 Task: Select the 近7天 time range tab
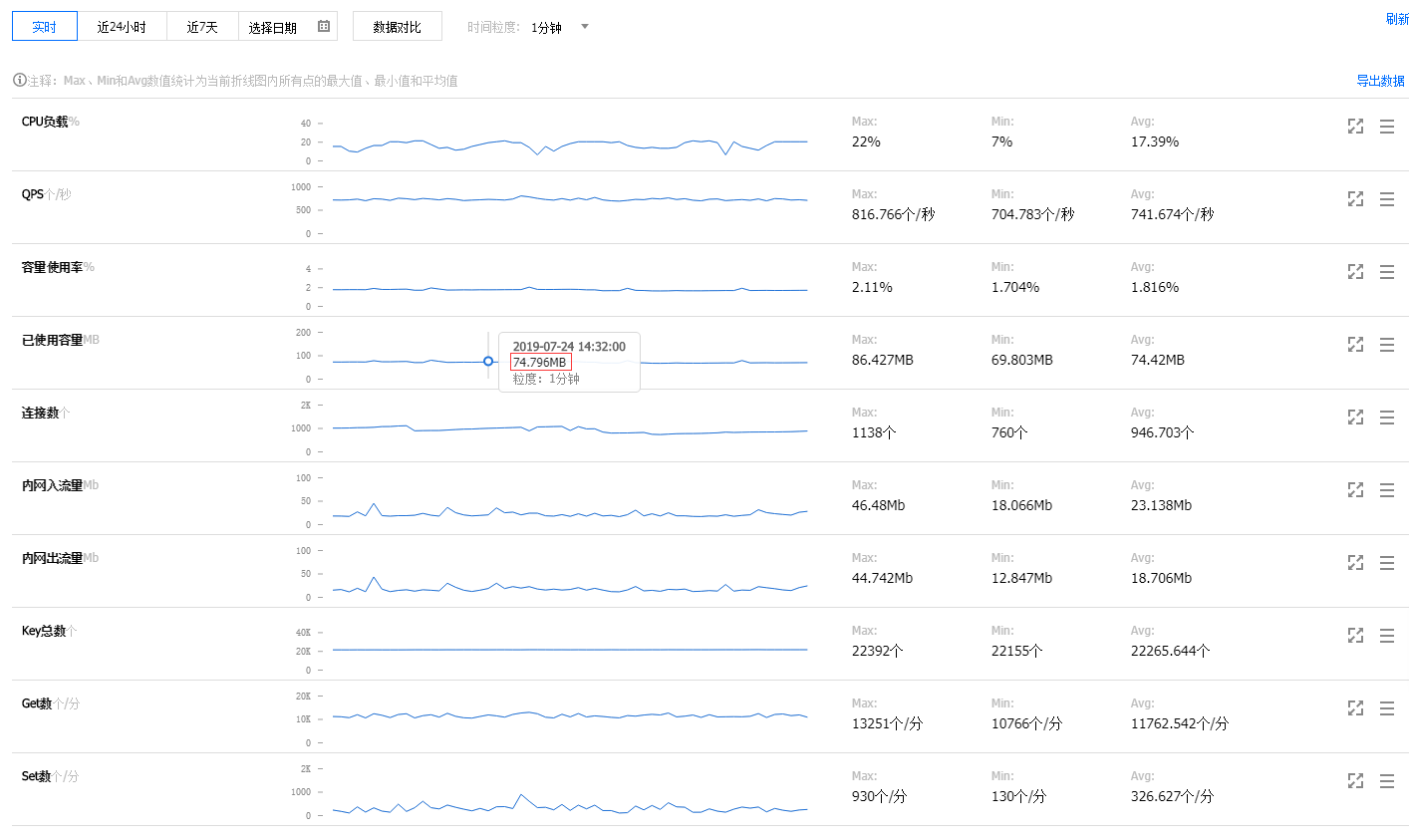[x=202, y=27]
